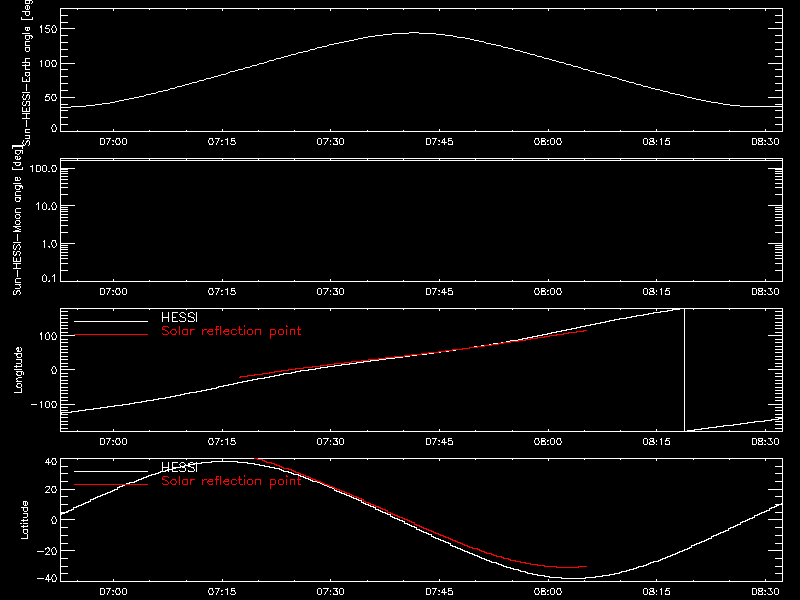Screen dimensions: 800x600
Task: Click 08:15 time label under Moon angle plot
Action: 657,291
